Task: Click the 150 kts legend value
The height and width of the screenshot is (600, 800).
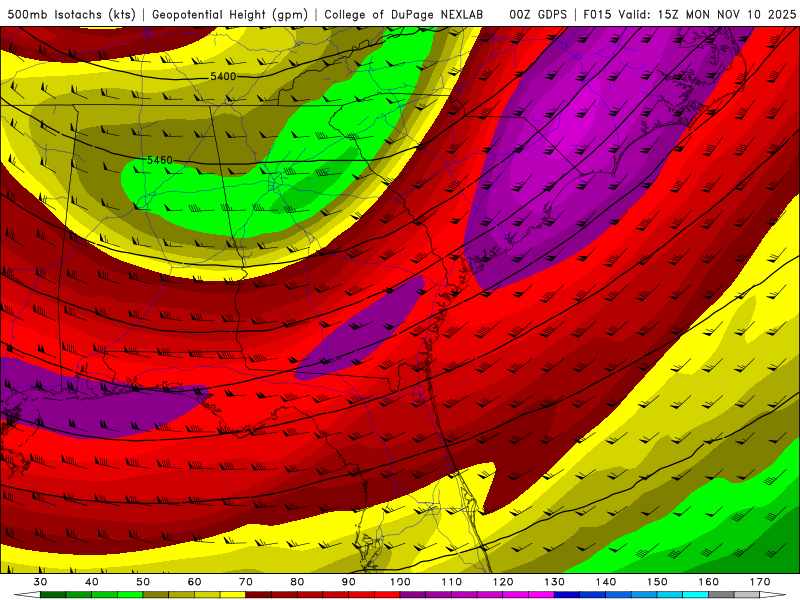Action: coord(657,582)
